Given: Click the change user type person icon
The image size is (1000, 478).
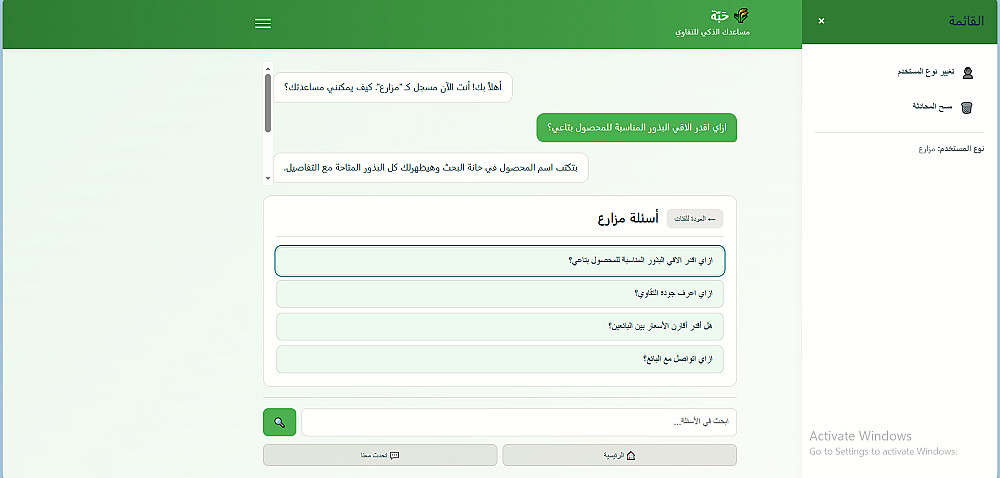Looking at the screenshot, I should pos(967,72).
